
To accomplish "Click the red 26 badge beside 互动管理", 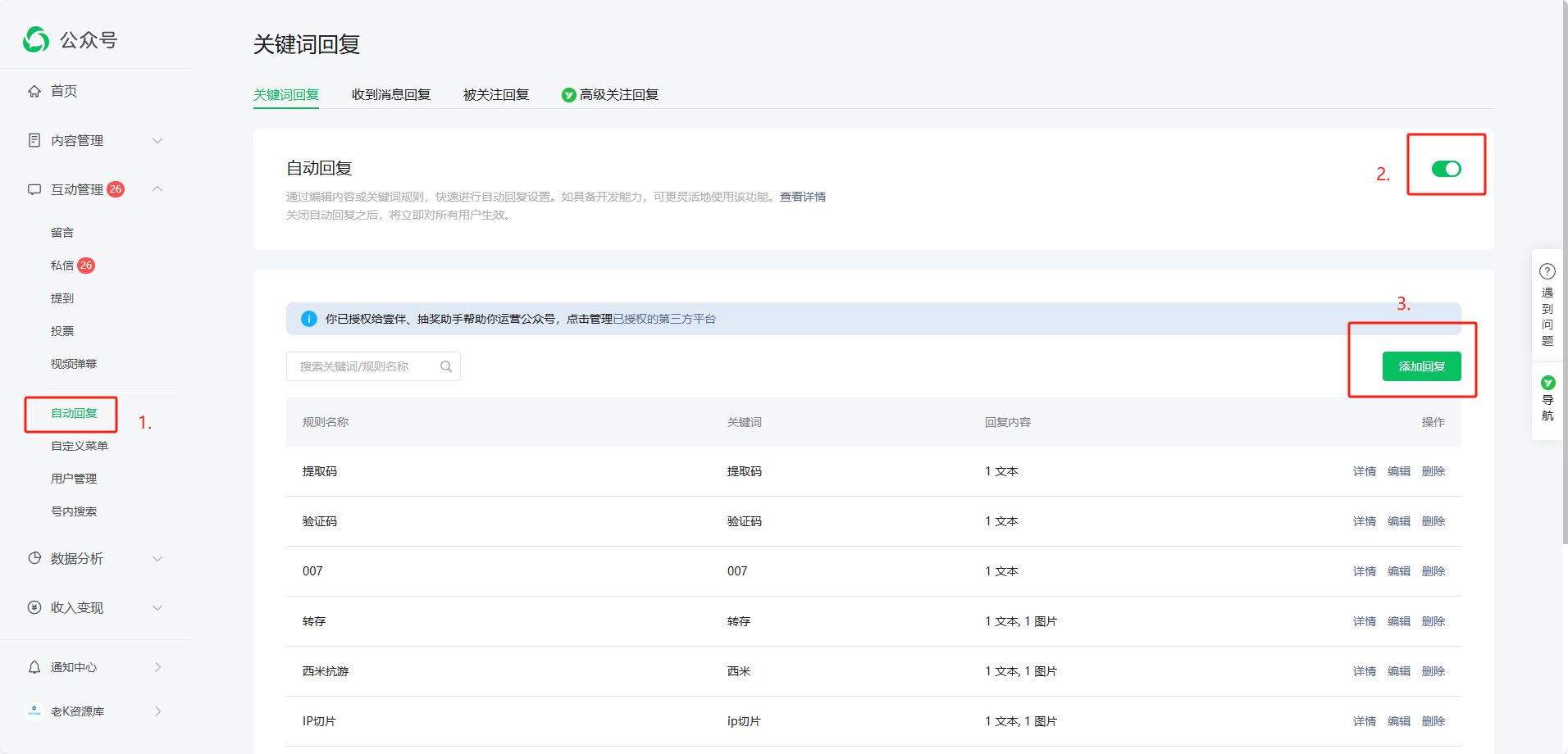I will [116, 189].
